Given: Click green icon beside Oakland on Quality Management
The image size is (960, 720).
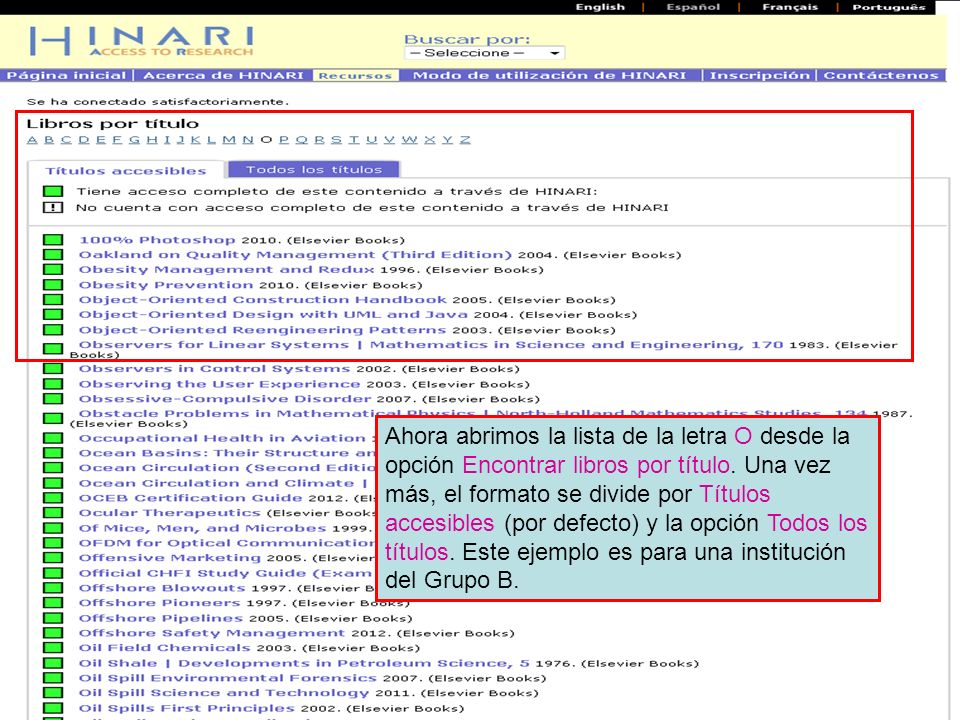Looking at the screenshot, I should pyautogui.click(x=53, y=255).
